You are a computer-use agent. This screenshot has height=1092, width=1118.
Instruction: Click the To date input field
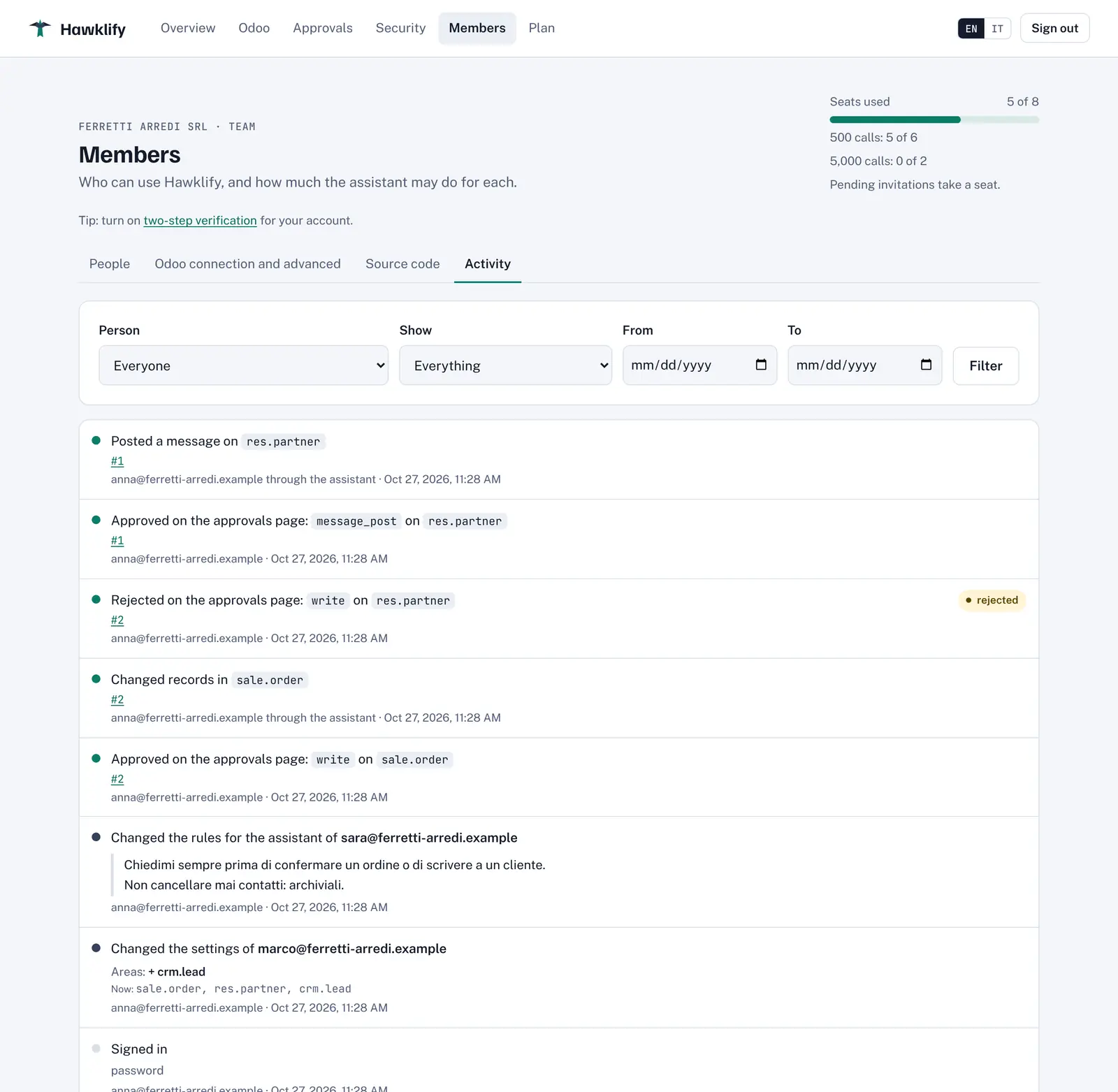[x=864, y=365]
